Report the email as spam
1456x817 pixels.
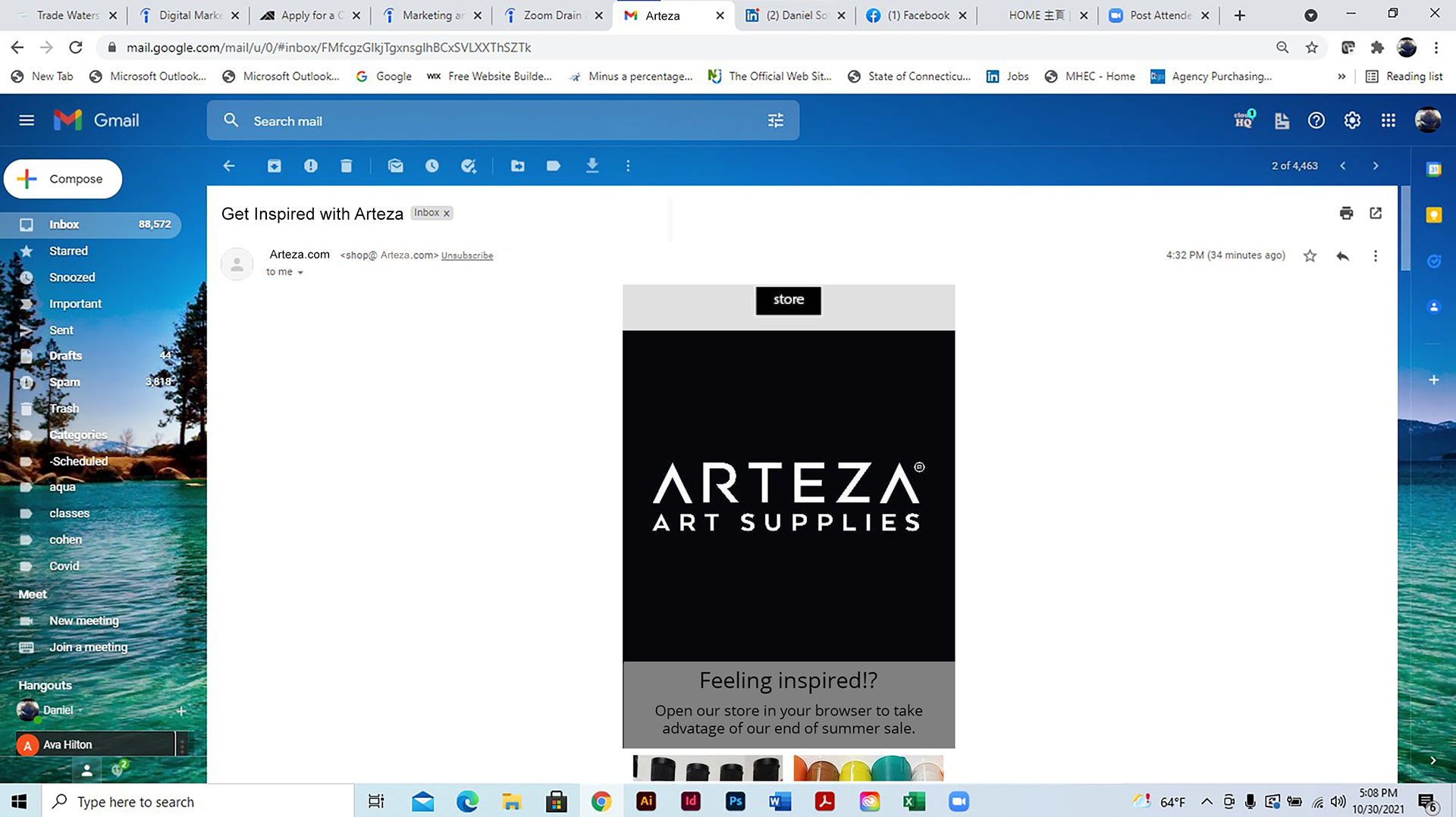pyautogui.click(x=311, y=166)
